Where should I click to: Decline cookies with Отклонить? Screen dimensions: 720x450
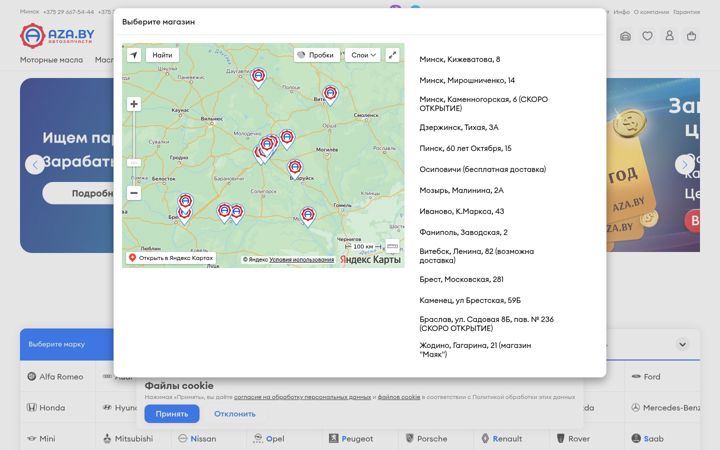(235, 414)
